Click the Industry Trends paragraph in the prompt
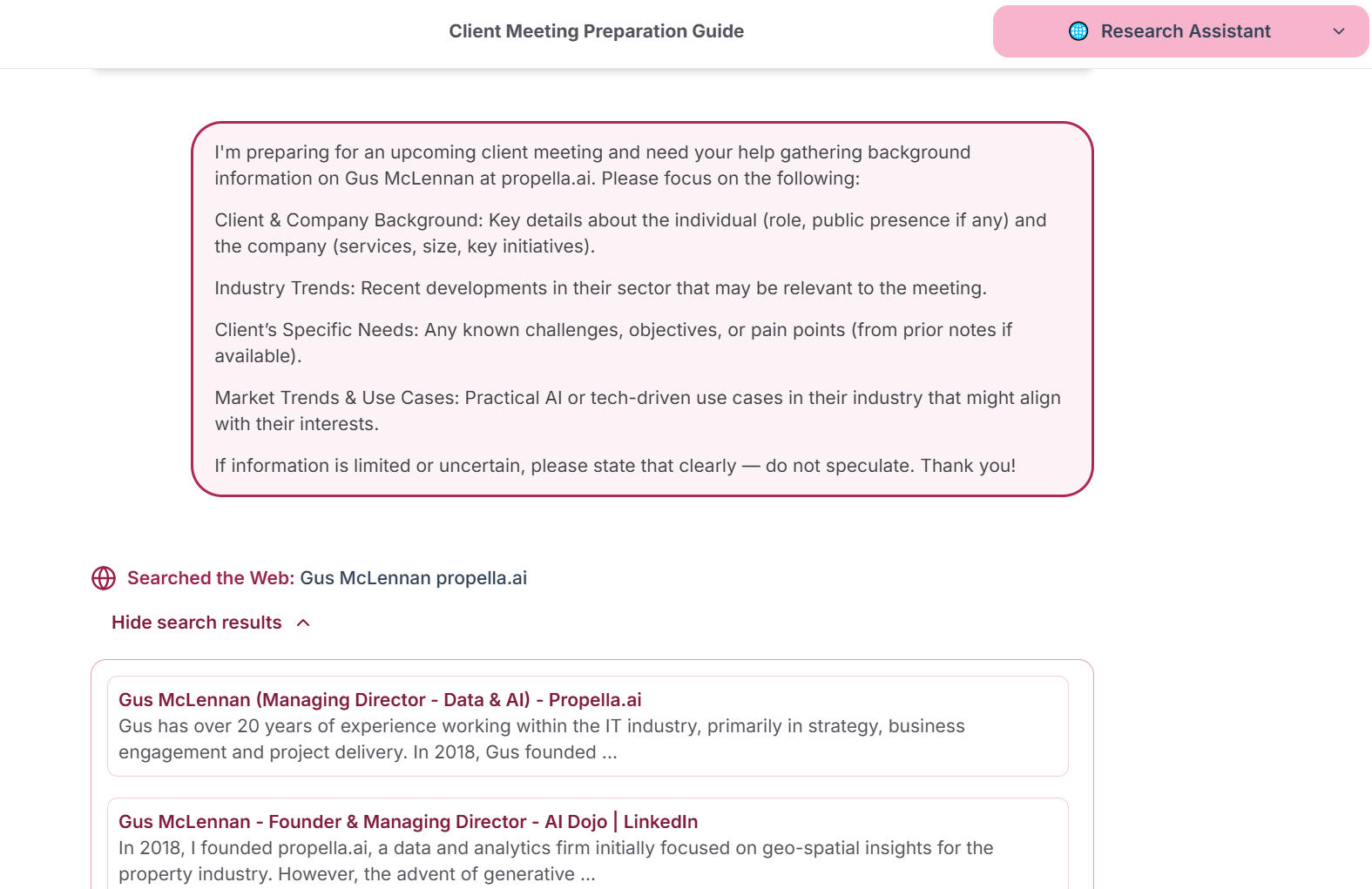 pos(600,288)
